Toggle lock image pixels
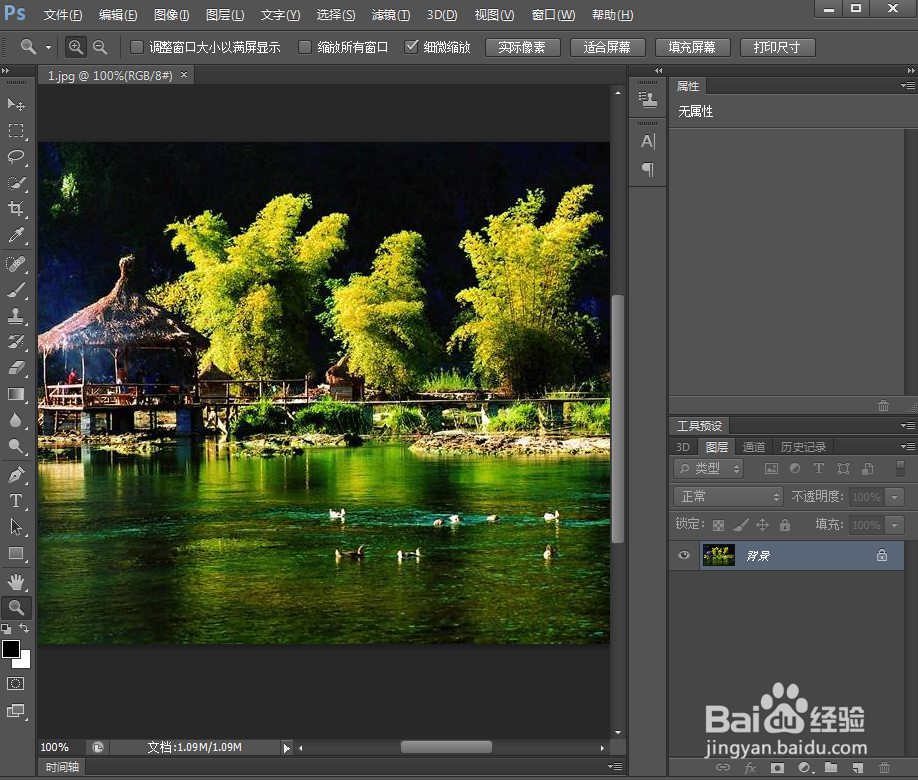The height and width of the screenshot is (780, 918). pos(741,525)
